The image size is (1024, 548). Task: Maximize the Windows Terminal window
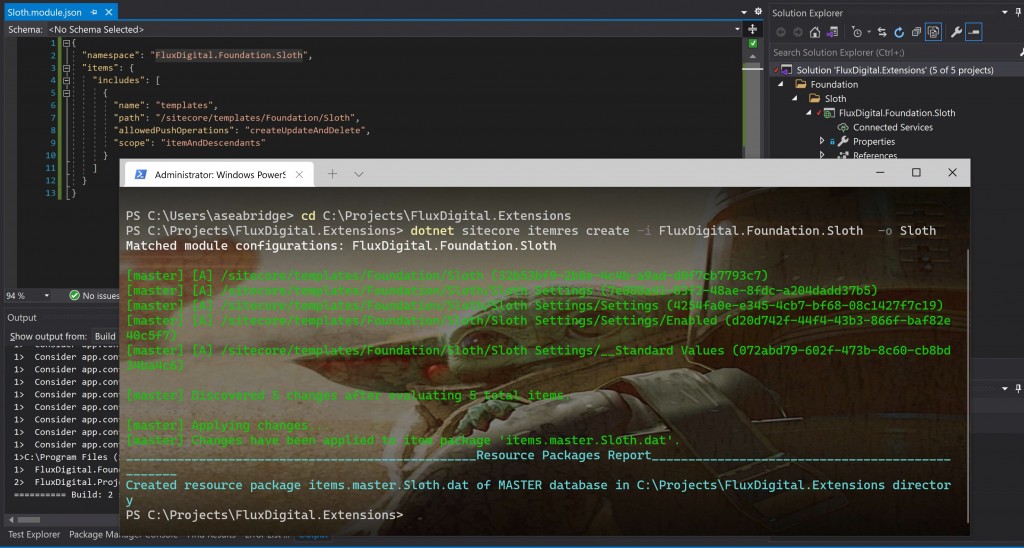click(x=916, y=172)
